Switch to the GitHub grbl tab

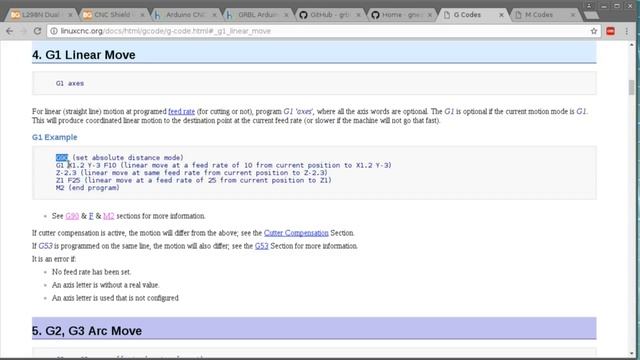coord(329,15)
